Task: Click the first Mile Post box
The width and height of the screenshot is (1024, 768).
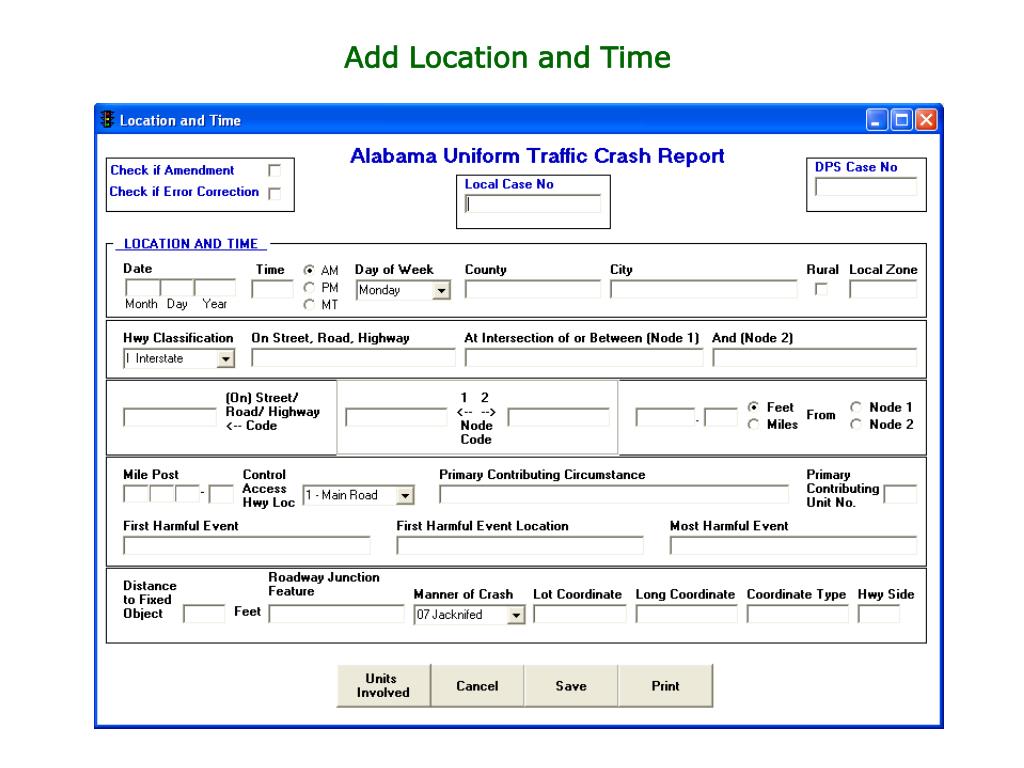Action: coord(136,494)
